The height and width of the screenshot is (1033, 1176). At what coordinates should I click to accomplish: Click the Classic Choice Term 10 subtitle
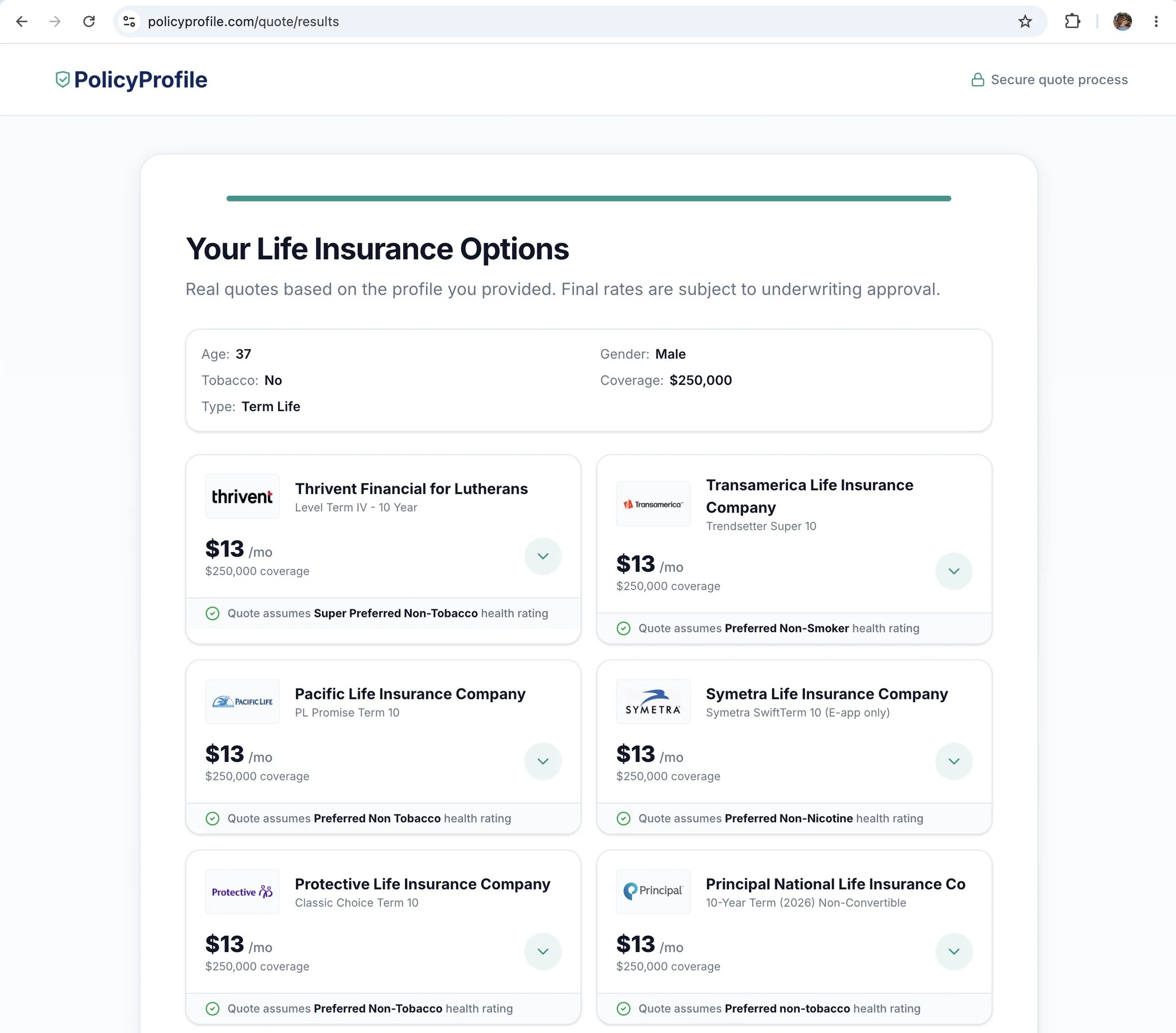tap(357, 903)
